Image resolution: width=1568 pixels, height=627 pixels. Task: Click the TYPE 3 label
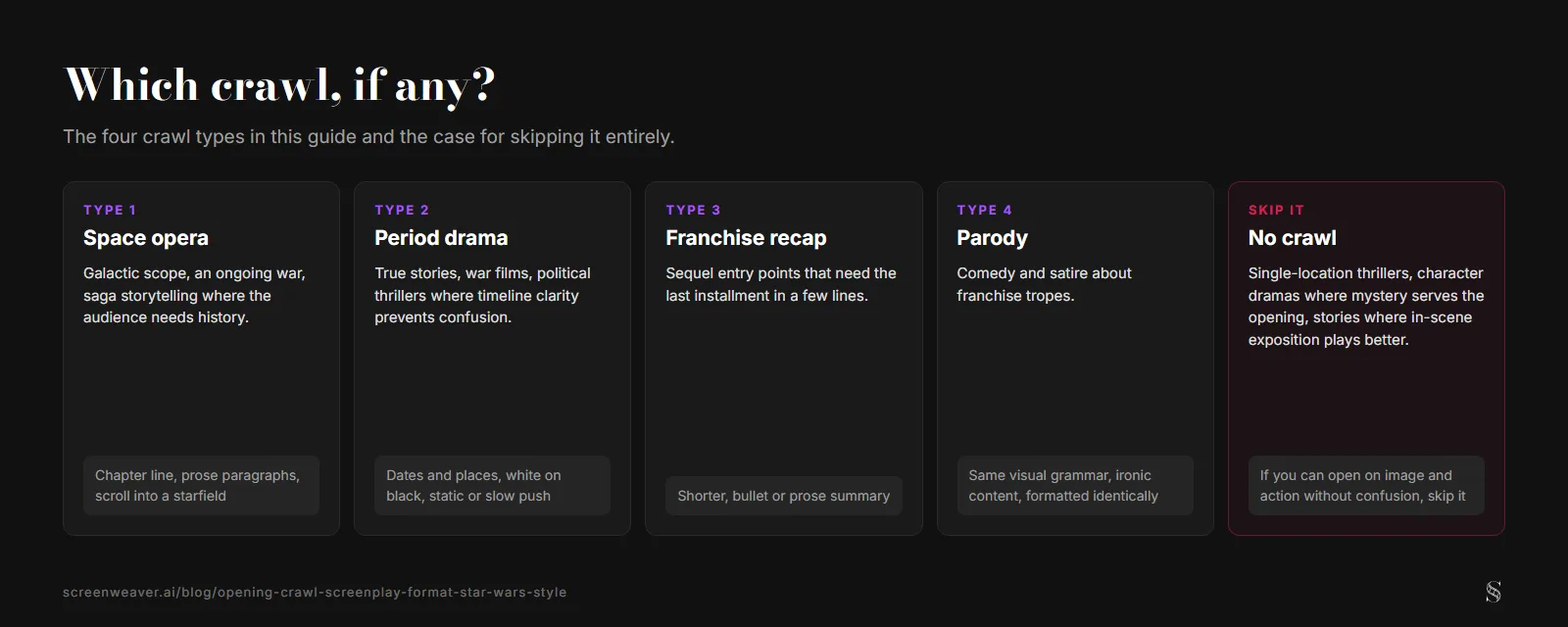tap(693, 210)
